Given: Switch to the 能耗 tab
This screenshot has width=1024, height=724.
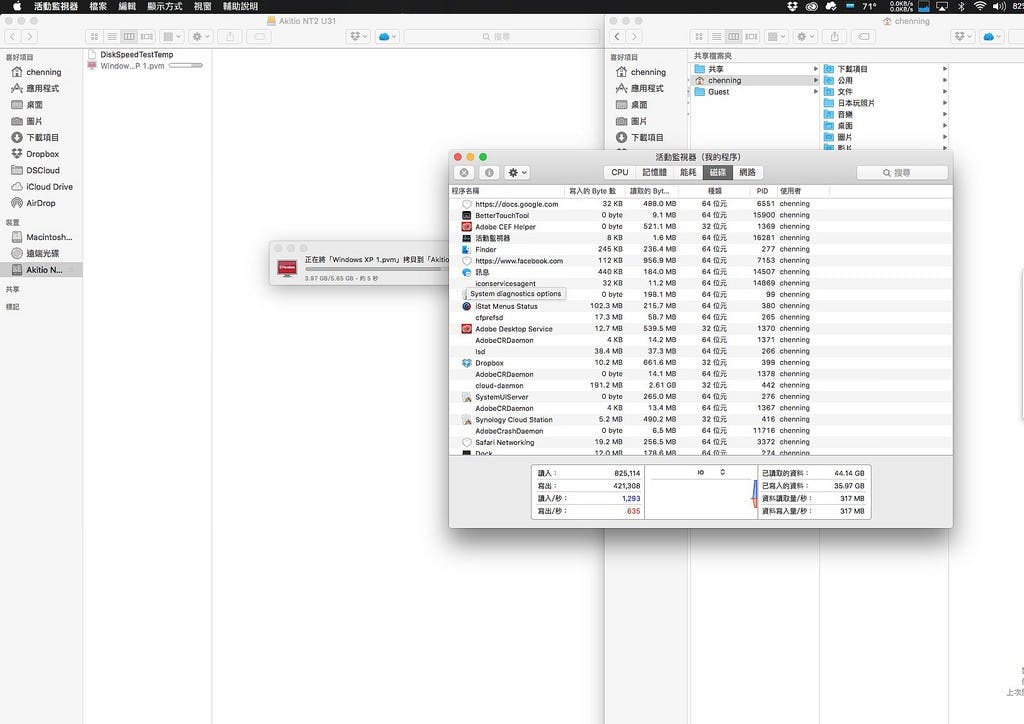Looking at the screenshot, I should (688, 172).
